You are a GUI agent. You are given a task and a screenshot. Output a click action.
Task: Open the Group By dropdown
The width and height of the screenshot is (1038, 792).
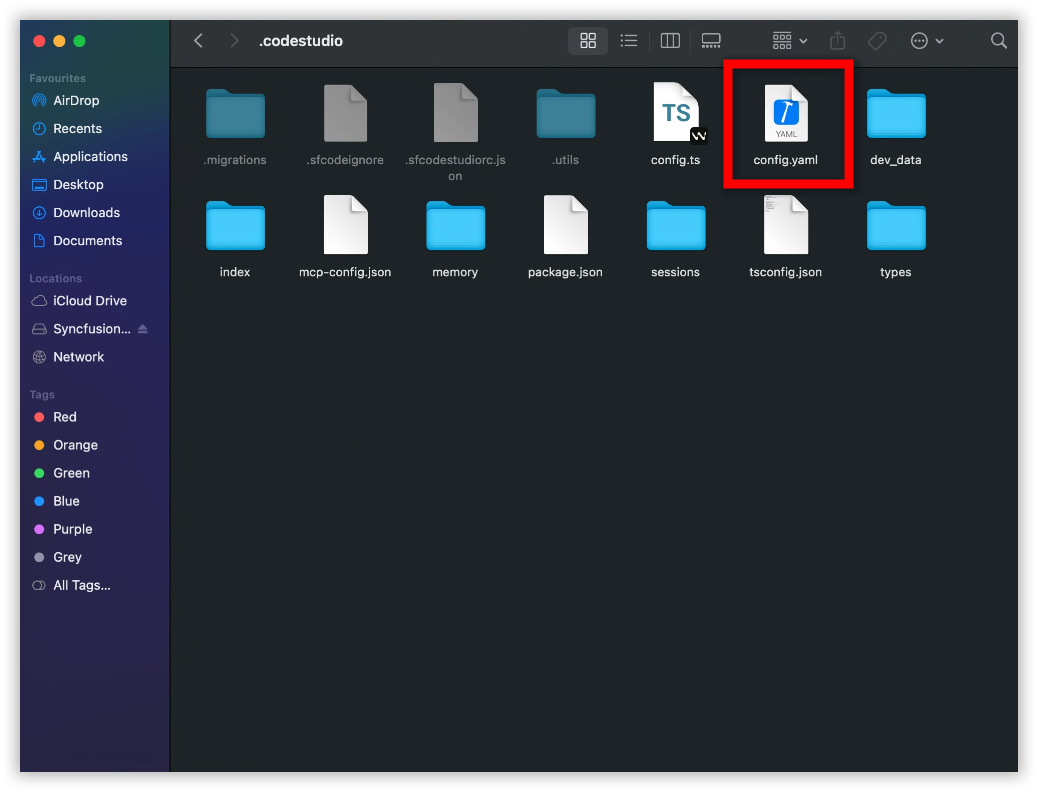(790, 41)
